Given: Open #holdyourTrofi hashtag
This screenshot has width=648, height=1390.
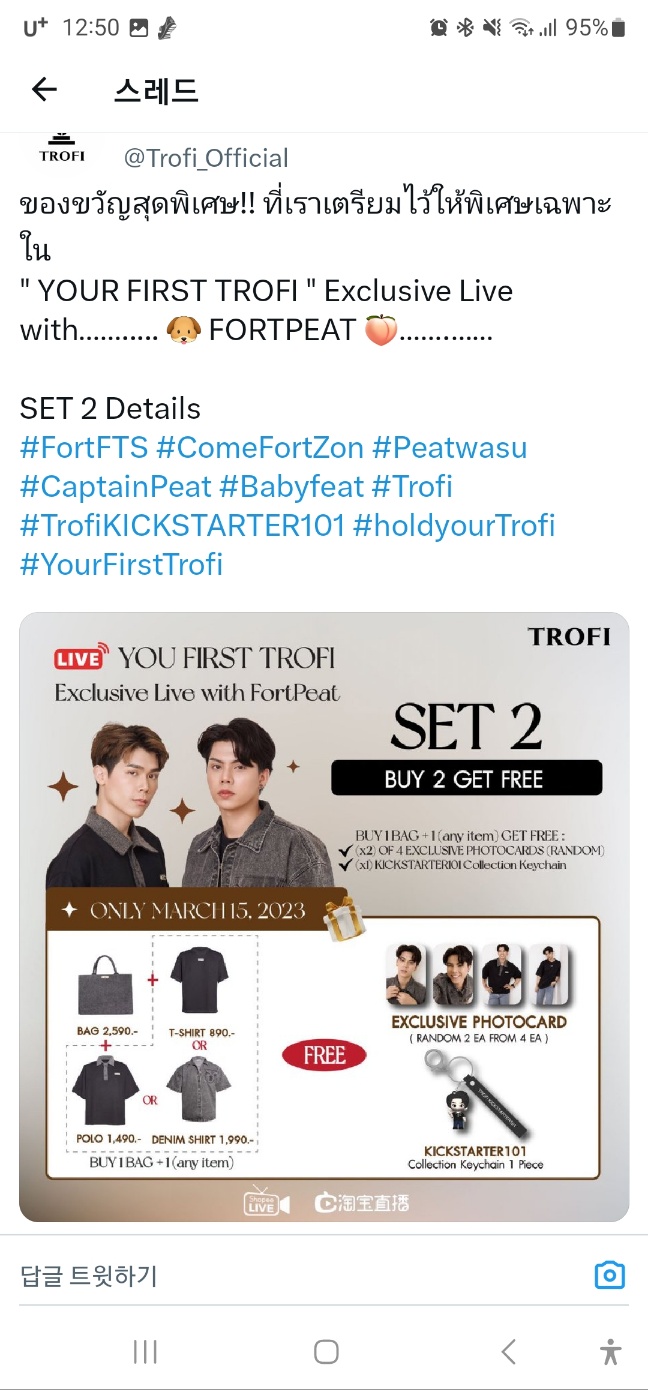Looking at the screenshot, I should 454,525.
